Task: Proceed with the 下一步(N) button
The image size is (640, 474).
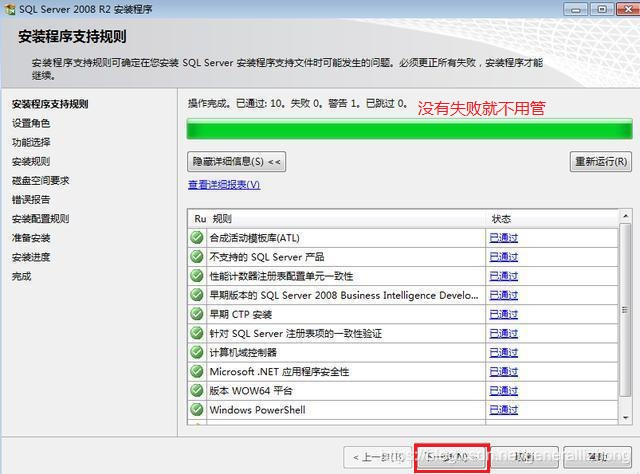Action: coord(452,457)
